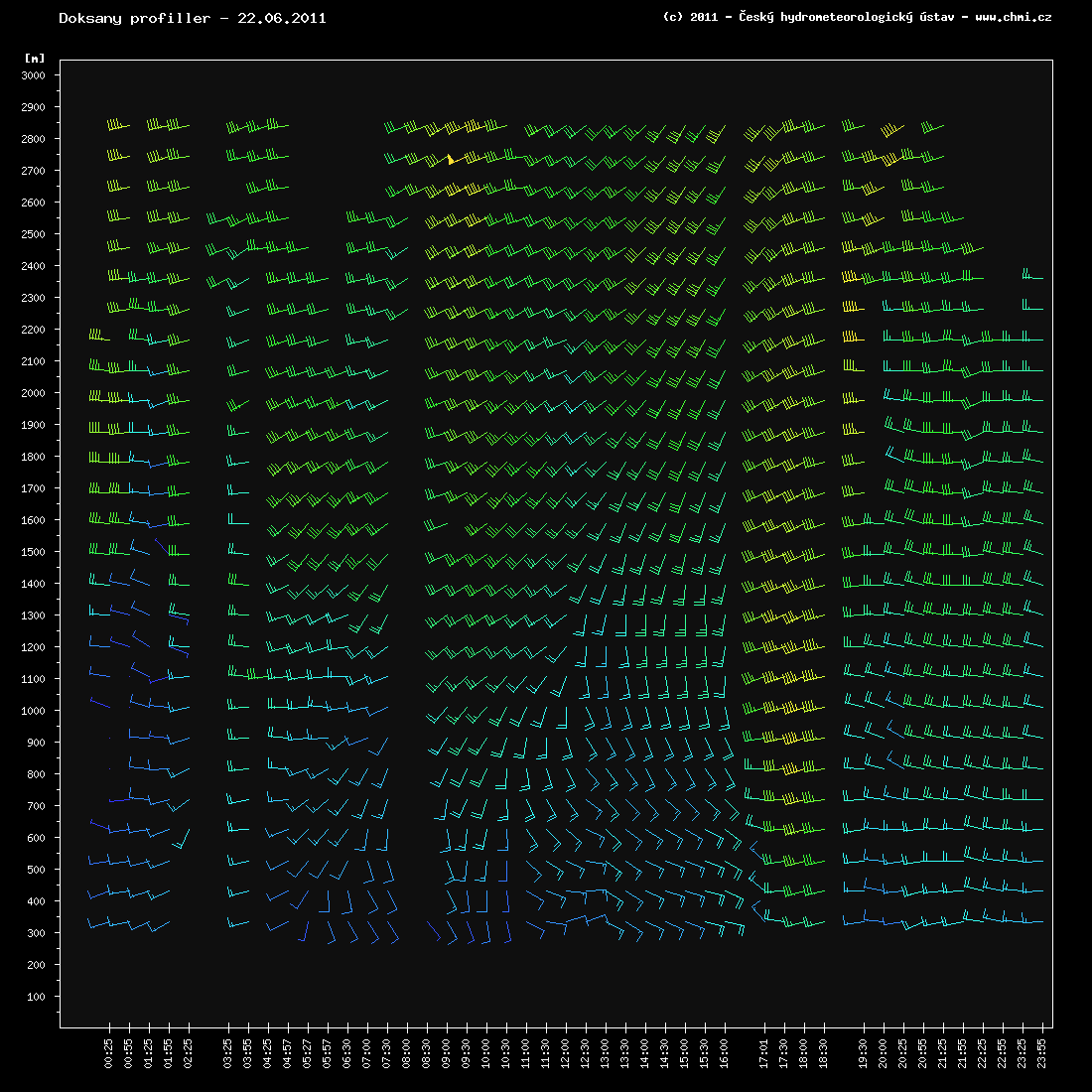Click the 2000 altitude label

point(34,393)
